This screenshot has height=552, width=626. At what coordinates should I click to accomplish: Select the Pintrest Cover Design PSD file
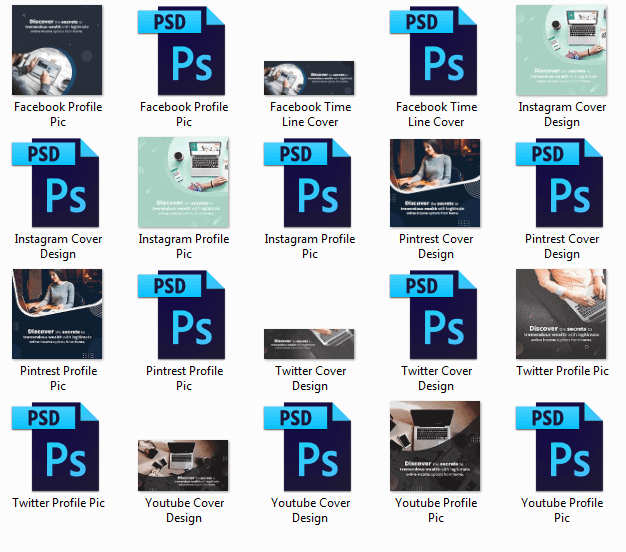click(562, 183)
